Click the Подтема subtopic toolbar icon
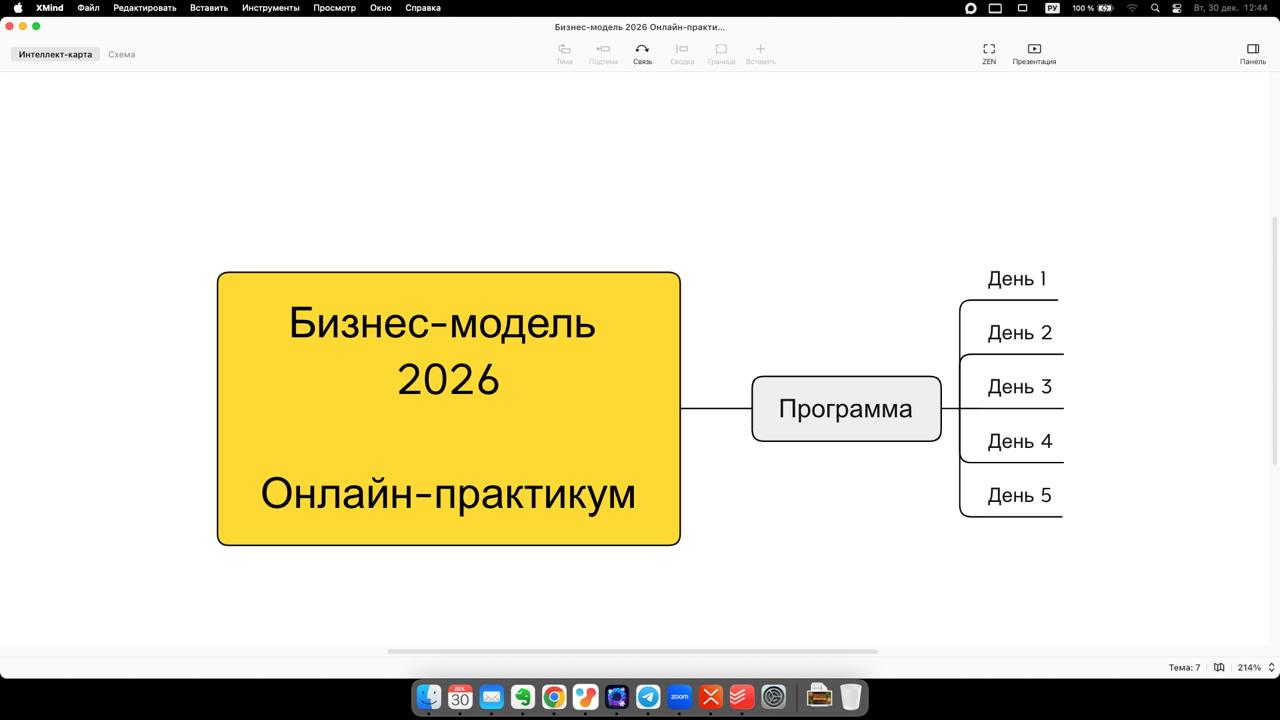Screen dimensions: 1280x720 pyautogui.click(x=603, y=49)
